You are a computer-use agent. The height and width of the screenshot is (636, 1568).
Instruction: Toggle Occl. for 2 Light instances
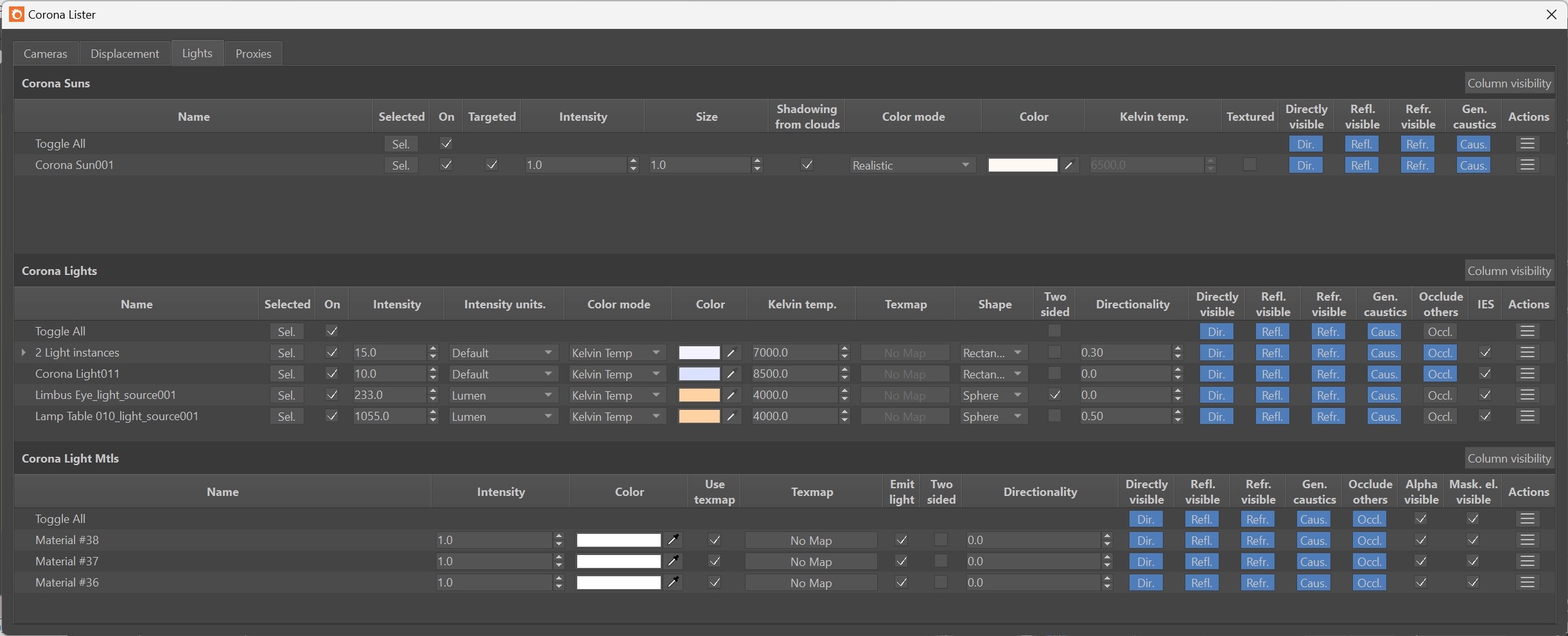point(1440,353)
